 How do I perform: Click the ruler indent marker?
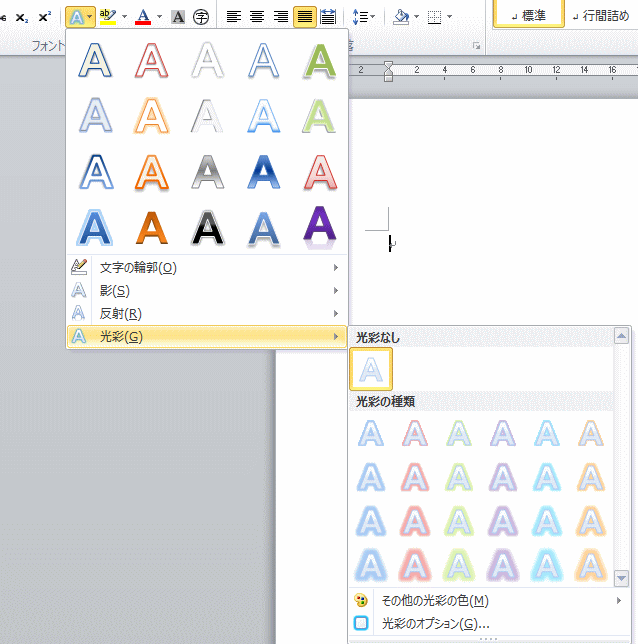click(388, 71)
